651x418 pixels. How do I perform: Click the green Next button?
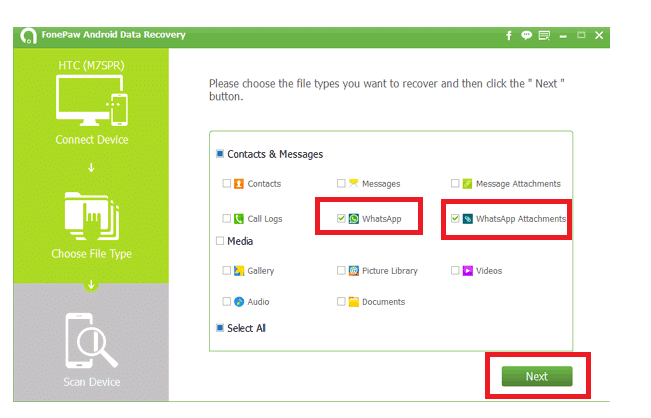(x=537, y=376)
